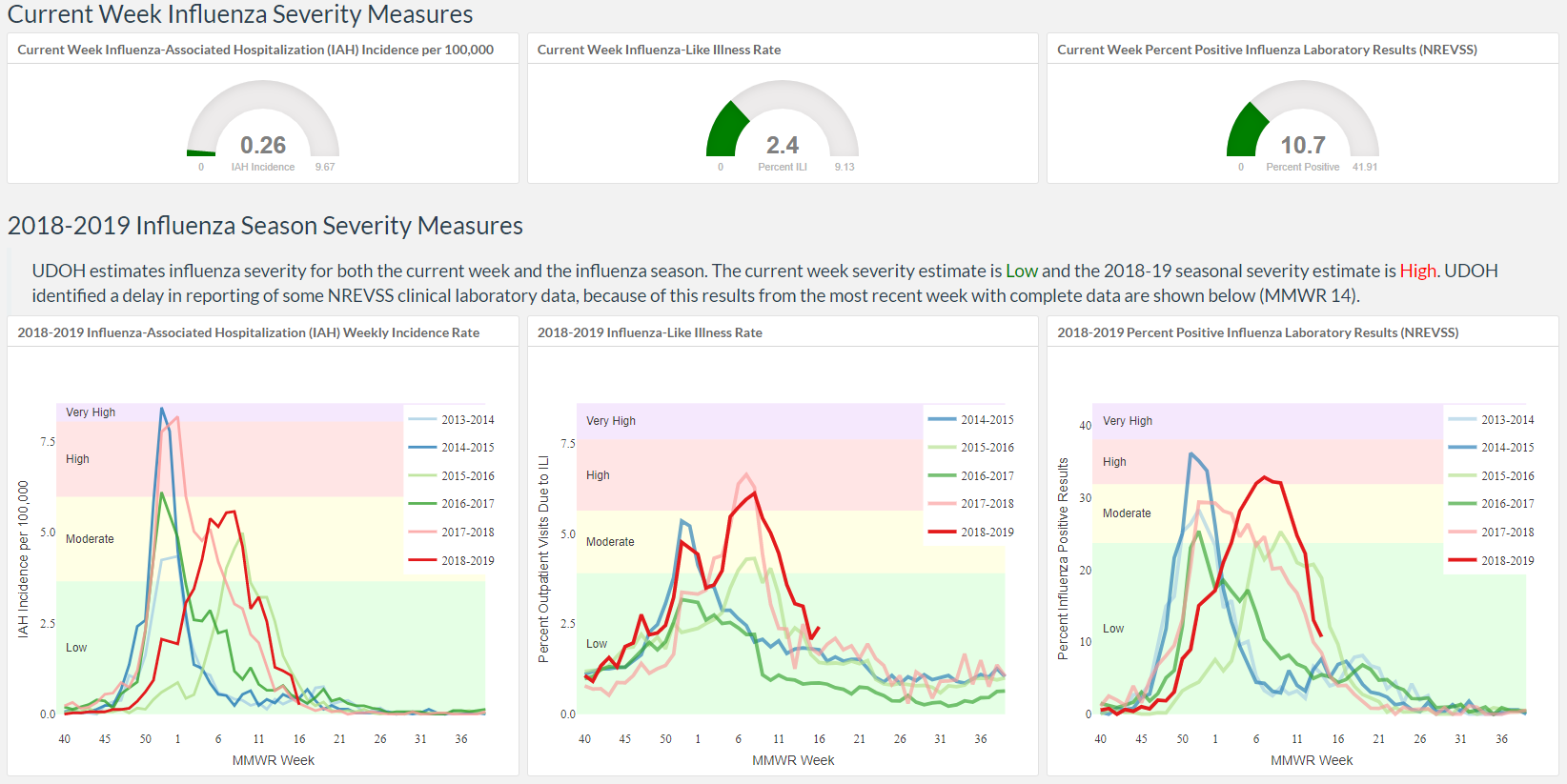Click the red 'High' word in the severity paragraph
Screen dimensions: 1567x784
(1417, 271)
